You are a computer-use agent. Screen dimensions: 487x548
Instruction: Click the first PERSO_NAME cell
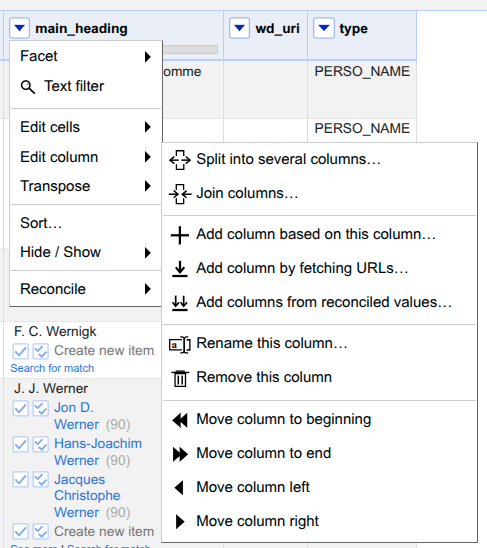pyautogui.click(x=362, y=71)
